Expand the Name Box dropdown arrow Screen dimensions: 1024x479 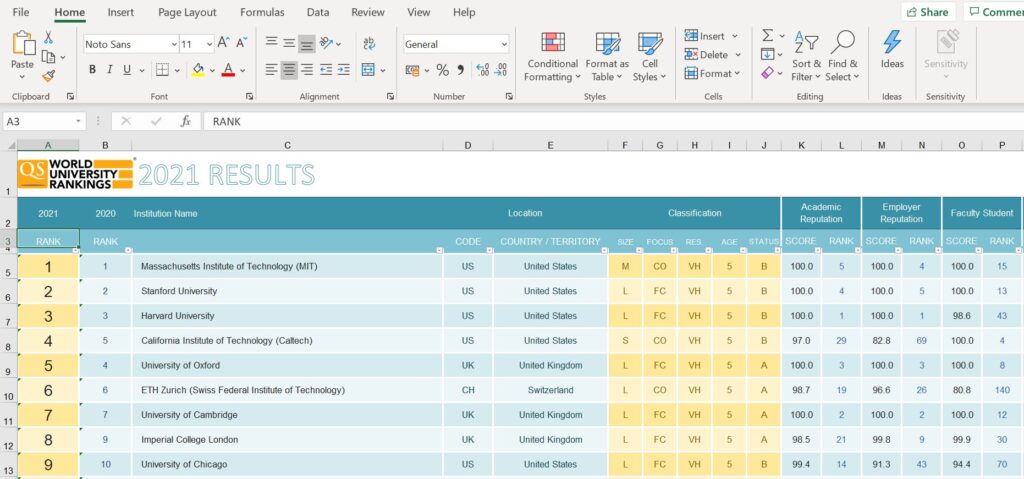point(78,122)
